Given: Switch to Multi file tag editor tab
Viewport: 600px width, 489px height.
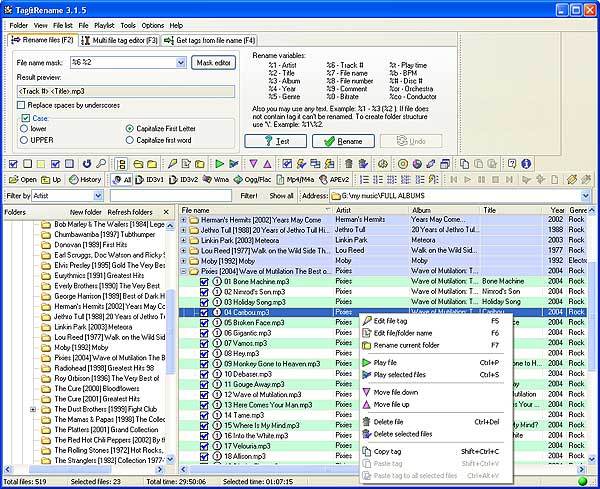Looking at the screenshot, I should (x=120, y=40).
